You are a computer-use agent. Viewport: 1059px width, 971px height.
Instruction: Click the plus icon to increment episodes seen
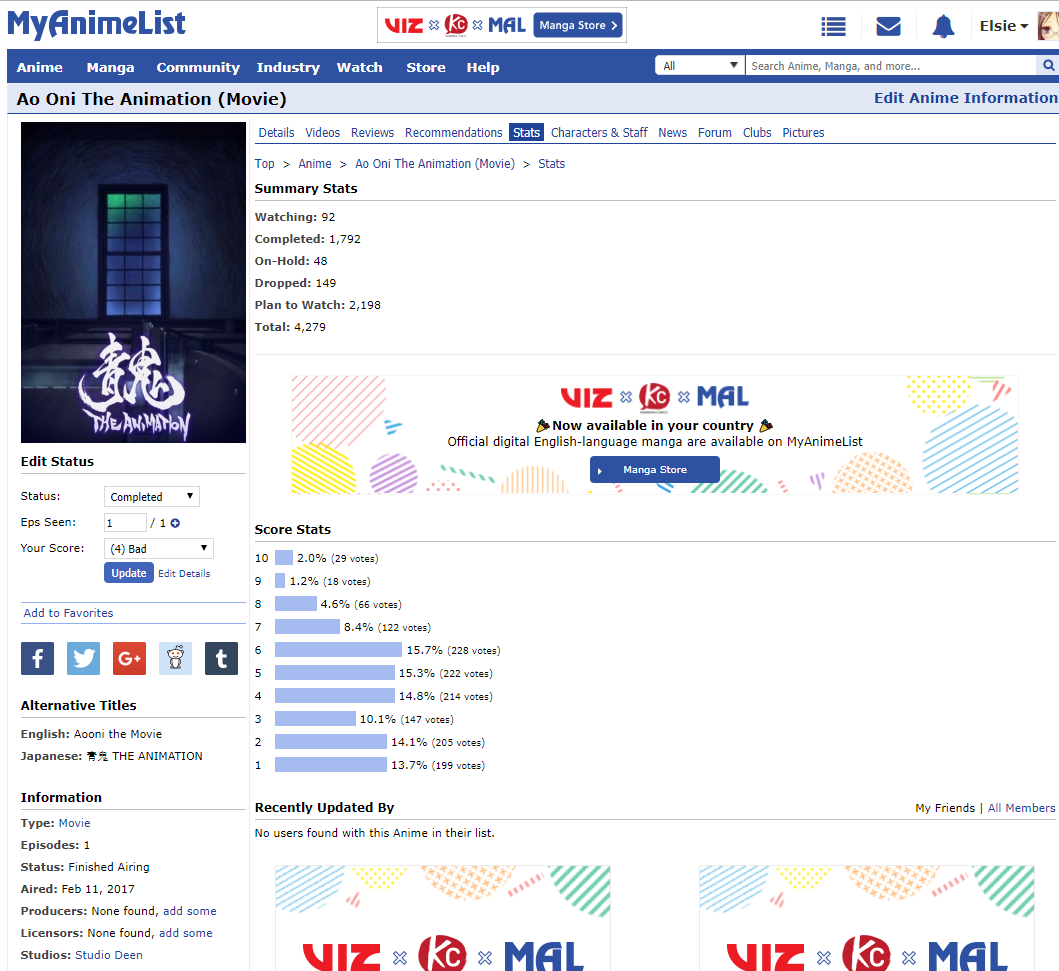(175, 523)
